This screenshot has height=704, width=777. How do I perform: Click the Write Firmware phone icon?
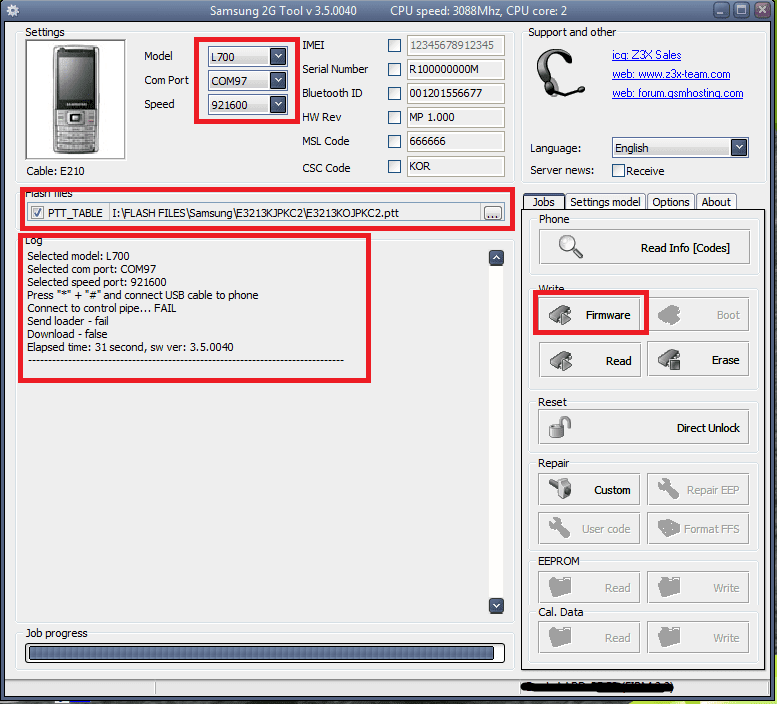click(x=560, y=315)
